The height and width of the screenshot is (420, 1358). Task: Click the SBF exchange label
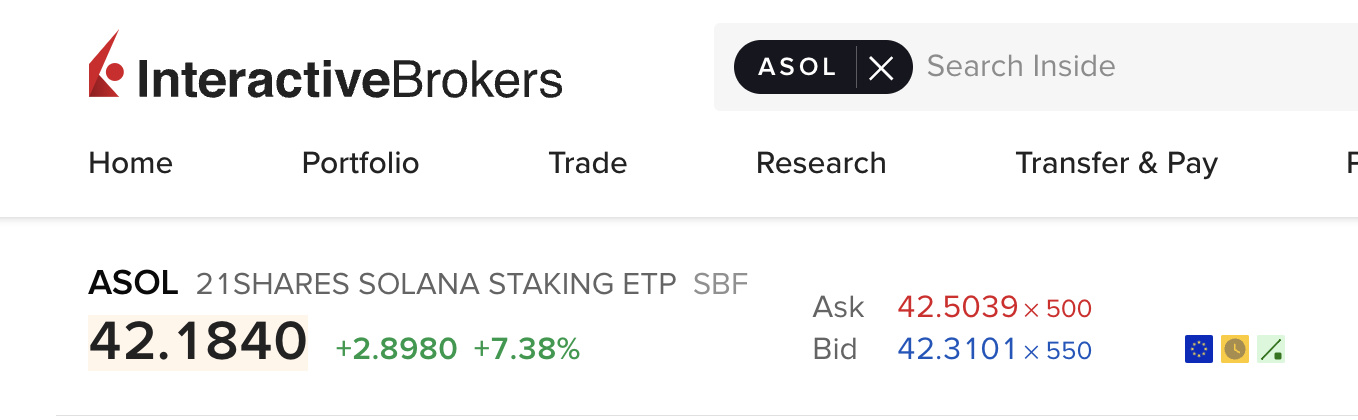click(721, 284)
